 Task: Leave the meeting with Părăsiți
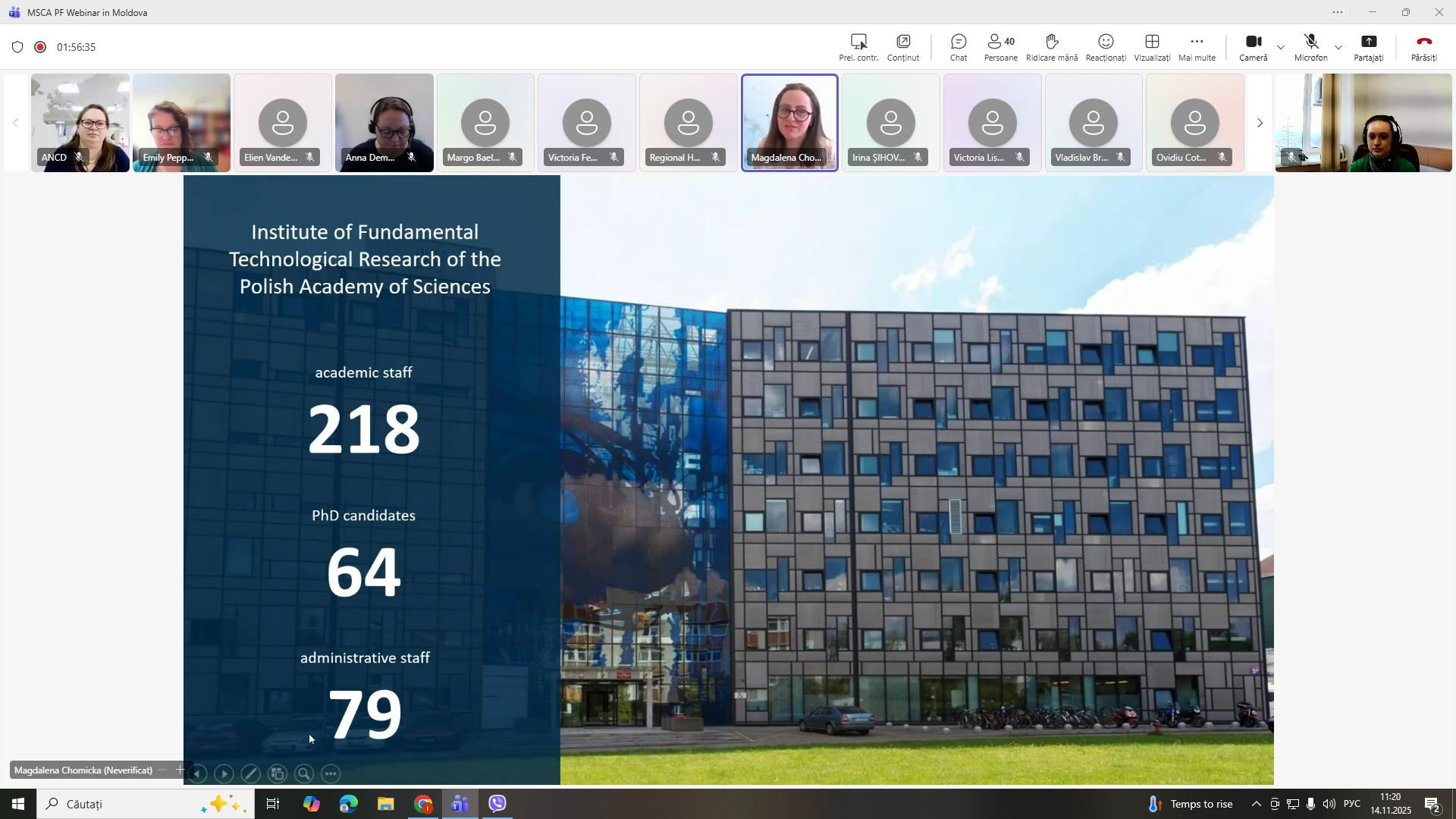(x=1423, y=48)
